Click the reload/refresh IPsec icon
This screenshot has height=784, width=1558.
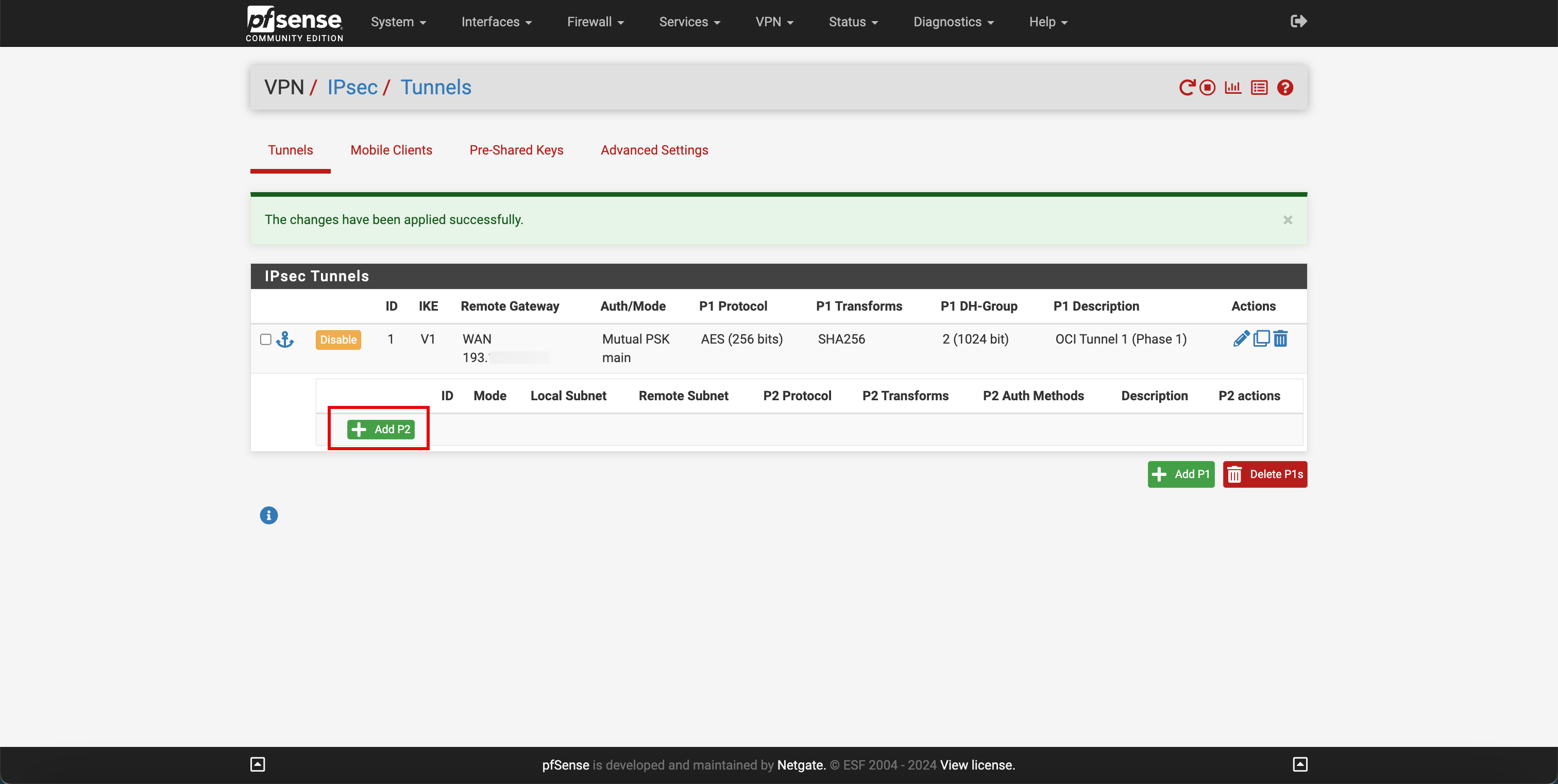click(x=1188, y=88)
